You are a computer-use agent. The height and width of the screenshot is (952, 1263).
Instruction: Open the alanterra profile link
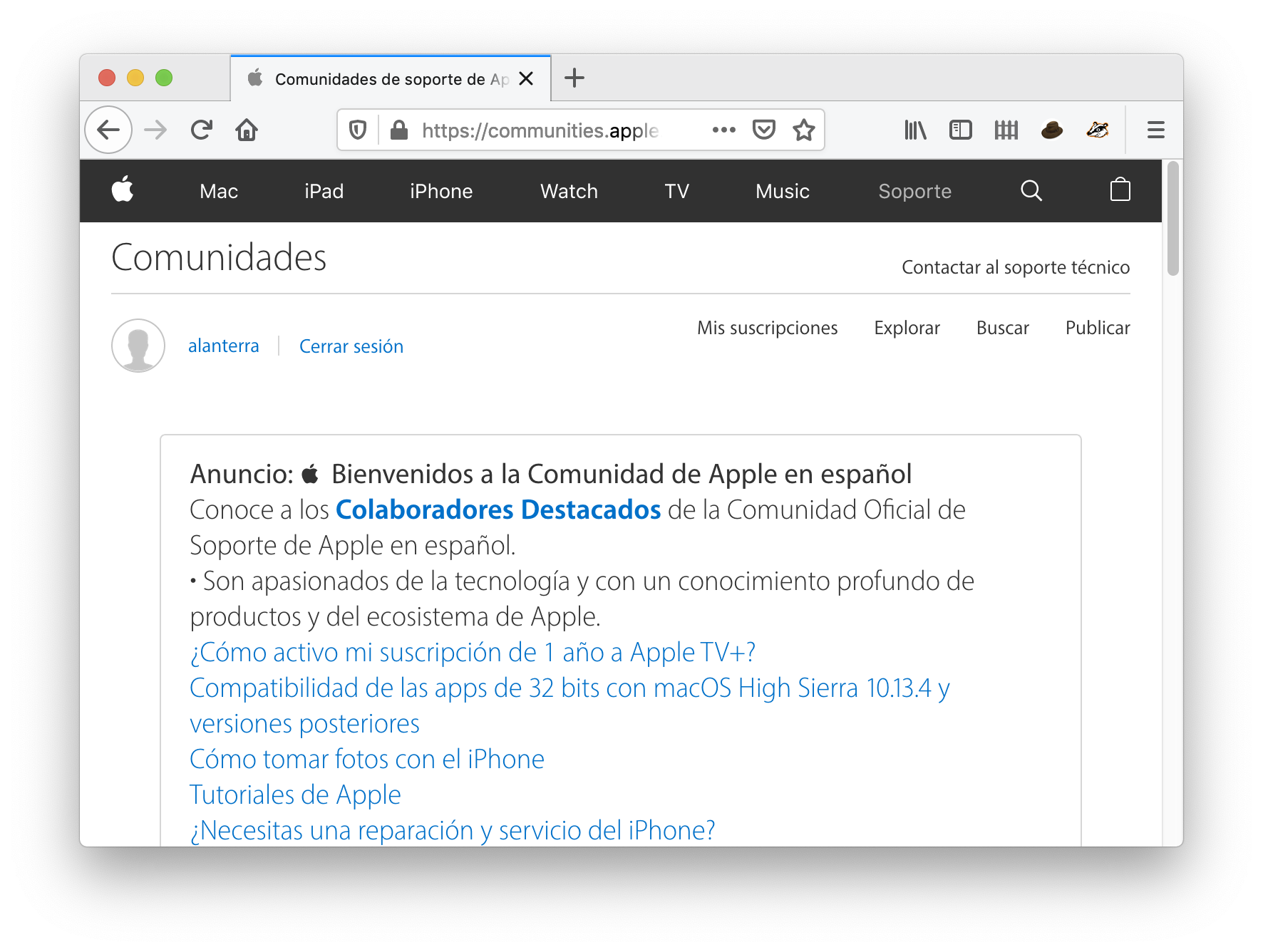224,346
